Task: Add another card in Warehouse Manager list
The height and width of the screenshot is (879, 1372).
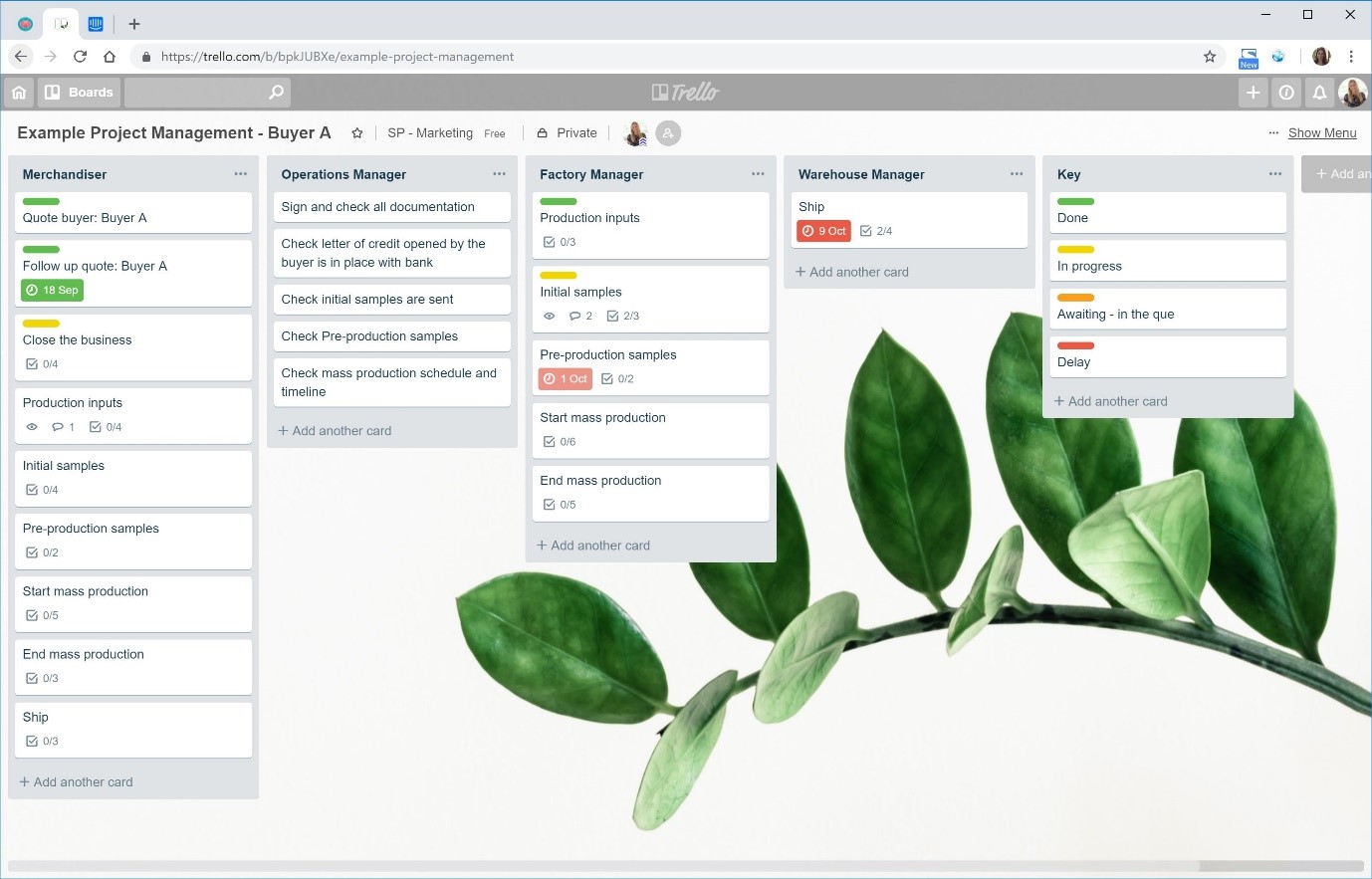Action: [x=852, y=272]
